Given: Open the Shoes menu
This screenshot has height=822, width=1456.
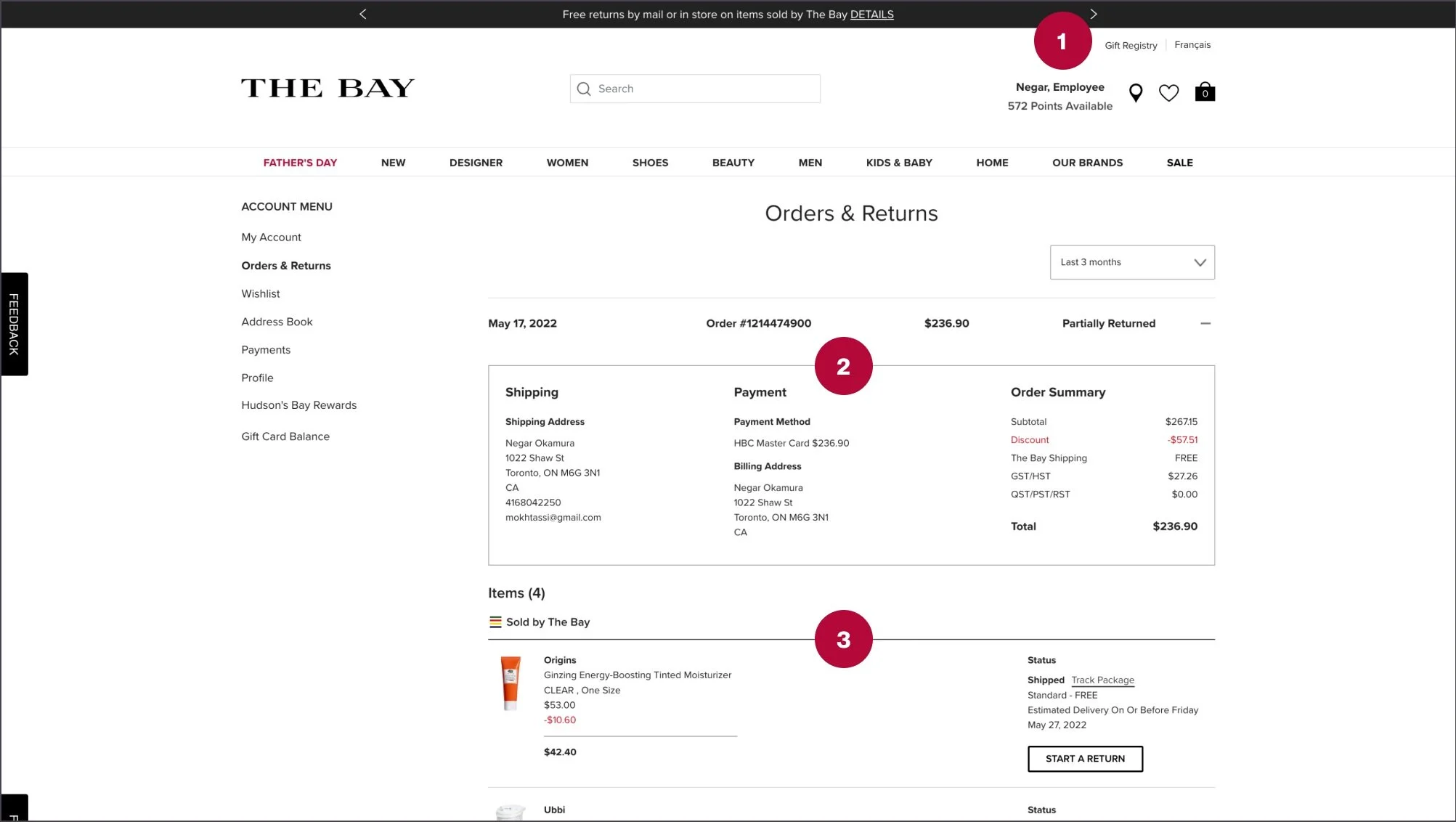Looking at the screenshot, I should pyautogui.click(x=650, y=163).
